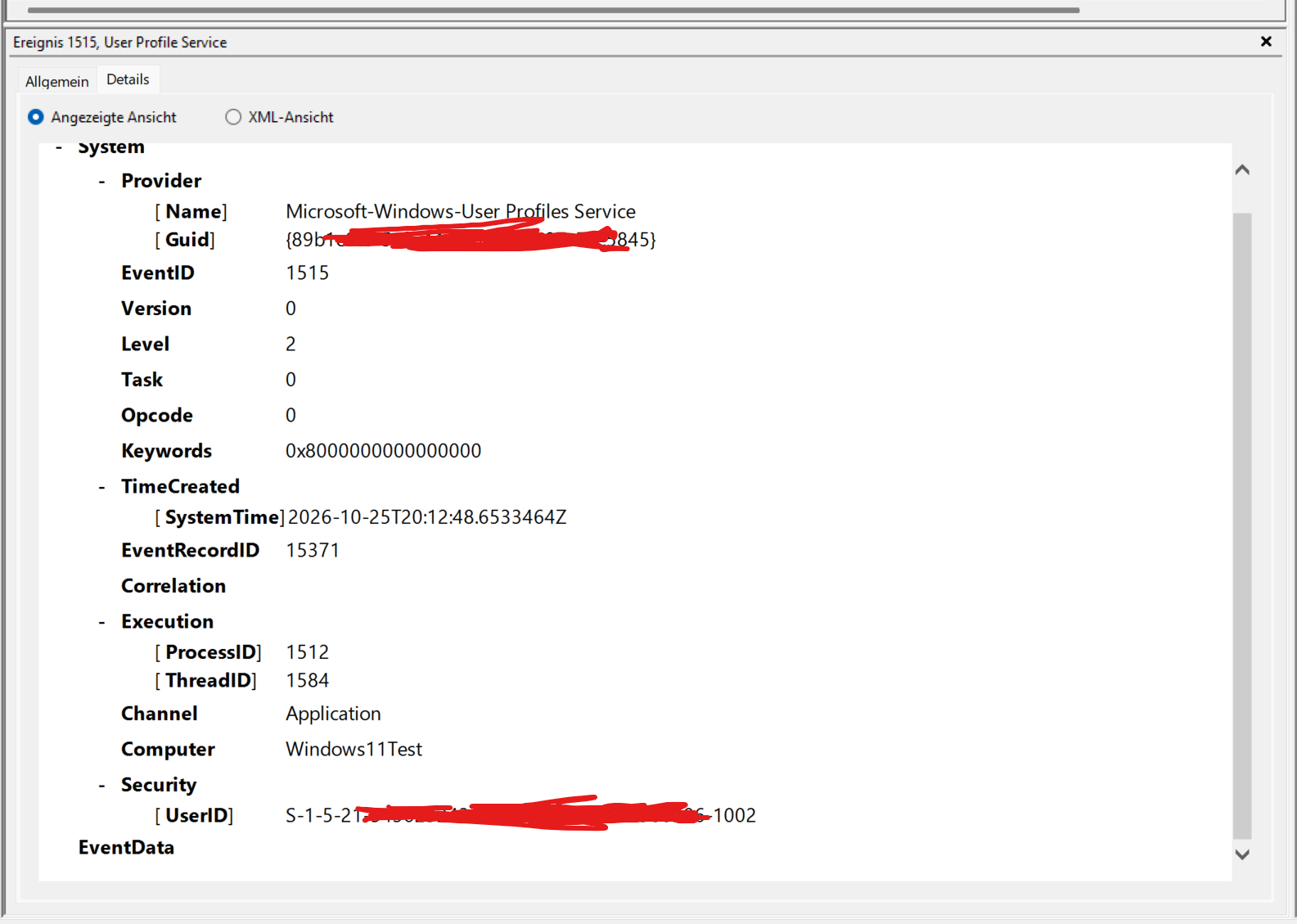
Task: Click ThreadID value 1584
Action: tap(308, 680)
